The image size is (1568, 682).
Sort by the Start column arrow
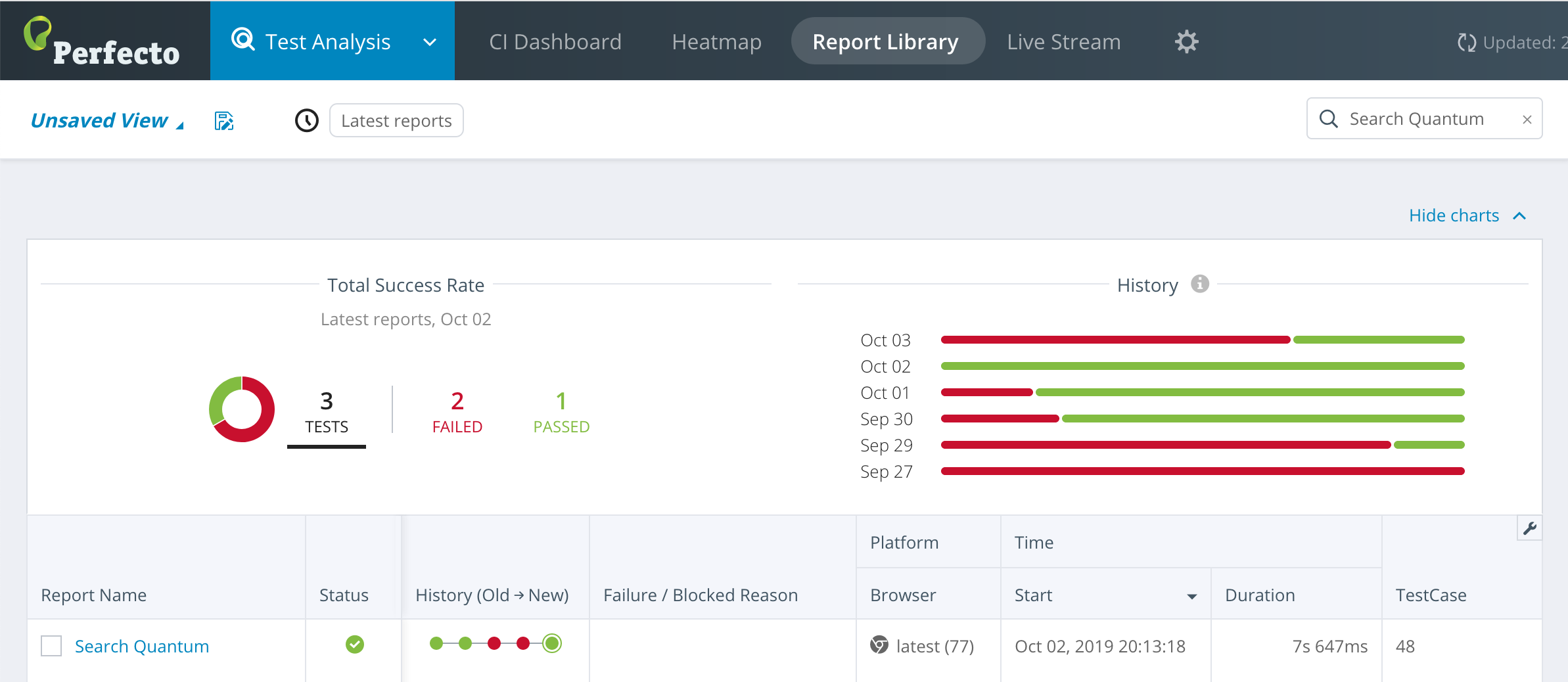tap(1191, 597)
